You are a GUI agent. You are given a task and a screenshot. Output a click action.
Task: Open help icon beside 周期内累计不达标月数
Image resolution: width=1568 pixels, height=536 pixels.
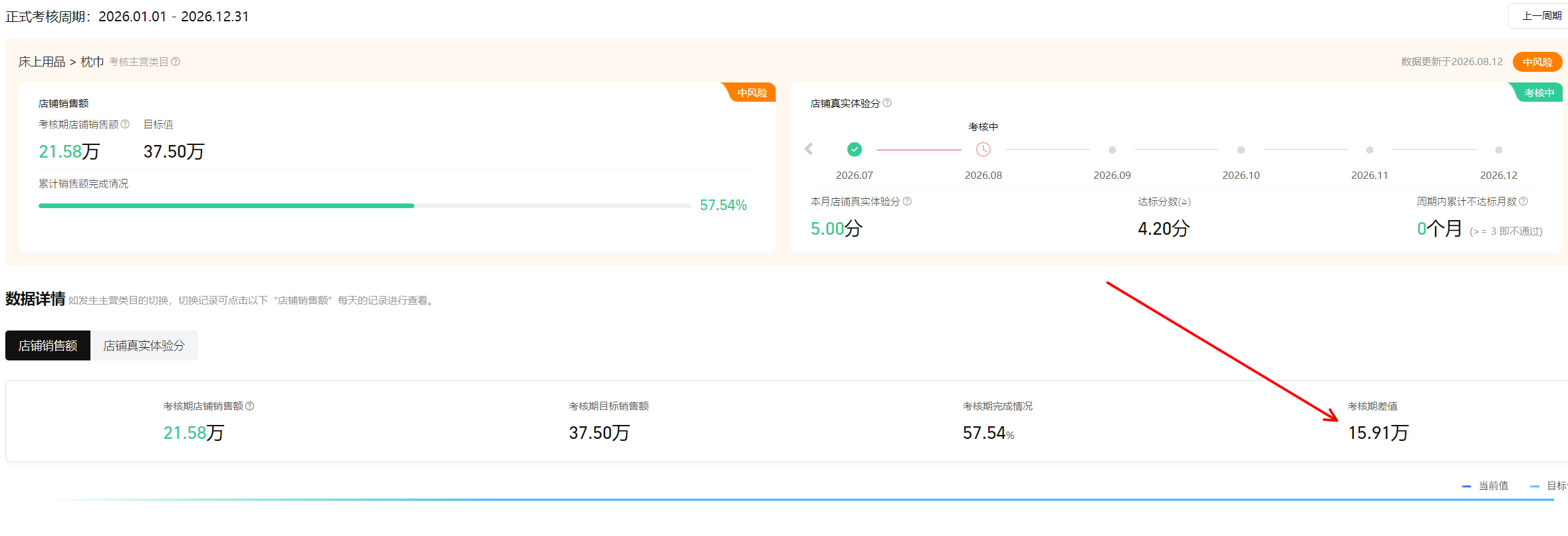click(x=1523, y=201)
